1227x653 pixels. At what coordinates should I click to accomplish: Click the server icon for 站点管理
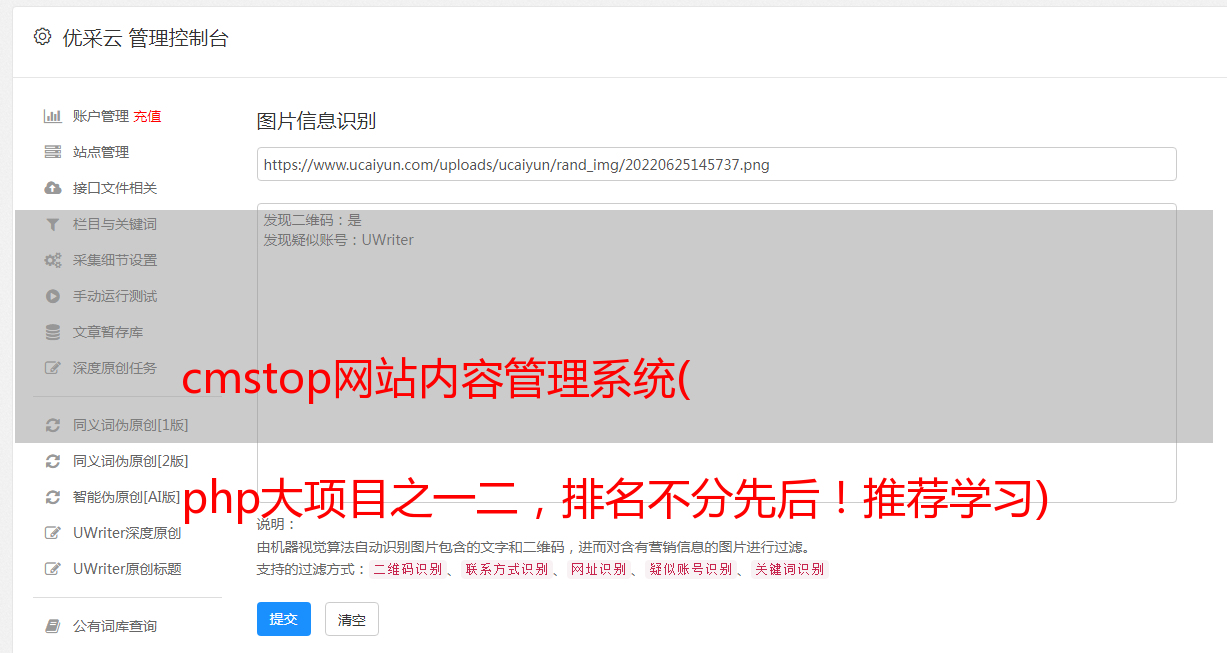53,152
